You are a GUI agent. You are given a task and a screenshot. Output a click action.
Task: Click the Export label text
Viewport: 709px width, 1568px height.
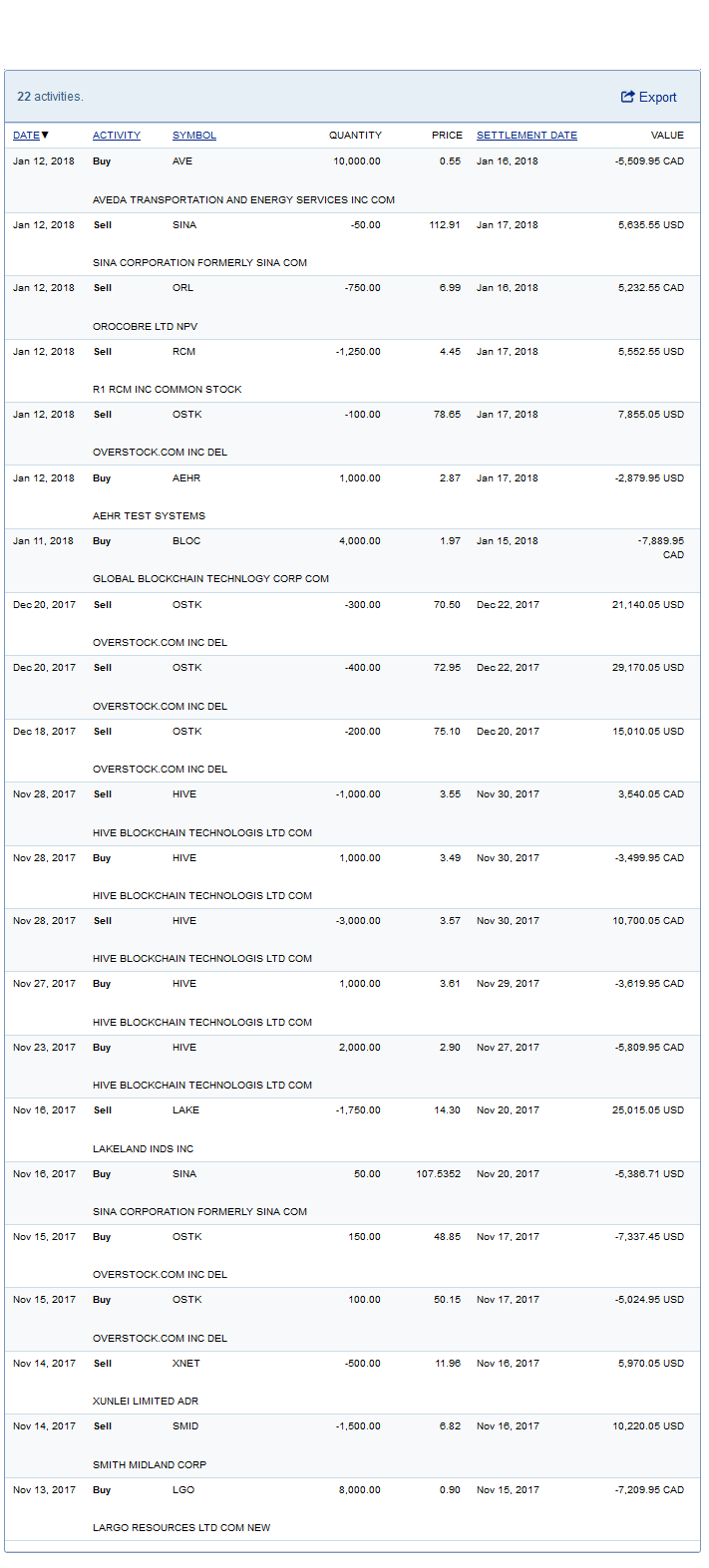coord(657,98)
